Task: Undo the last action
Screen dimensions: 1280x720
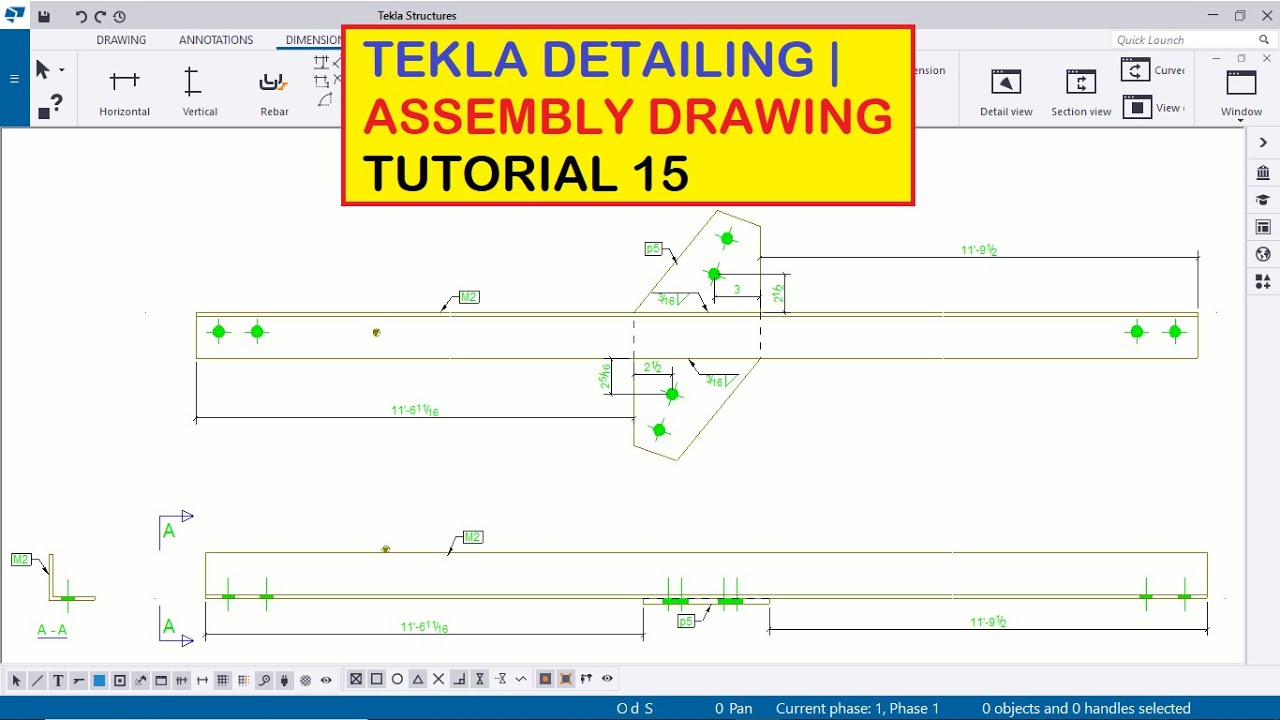Action: pos(81,16)
